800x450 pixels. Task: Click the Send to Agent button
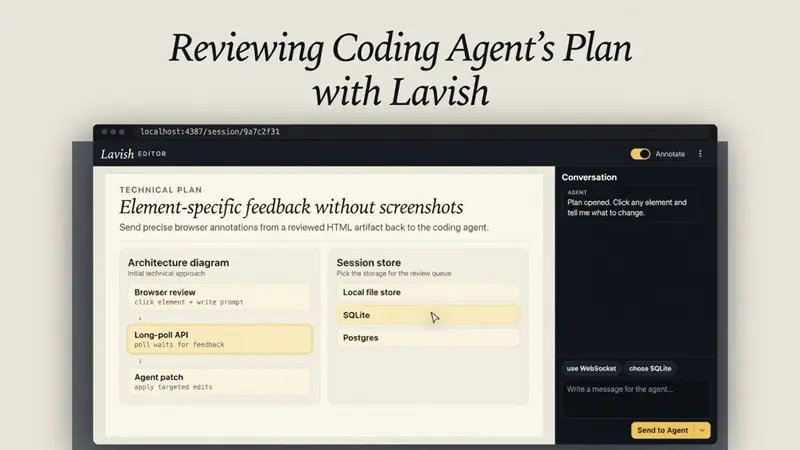coord(663,430)
